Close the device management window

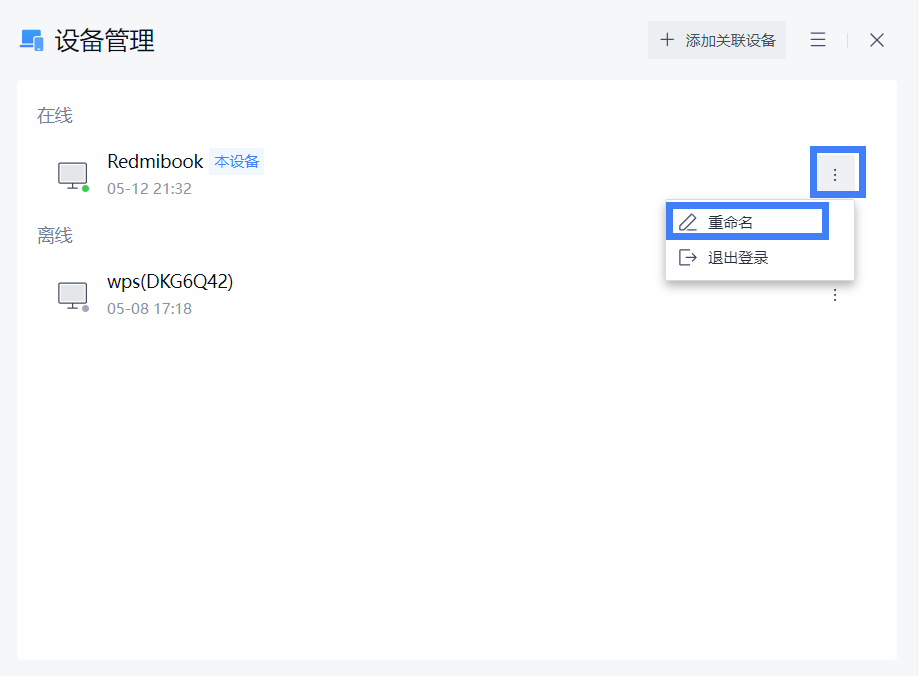876,40
